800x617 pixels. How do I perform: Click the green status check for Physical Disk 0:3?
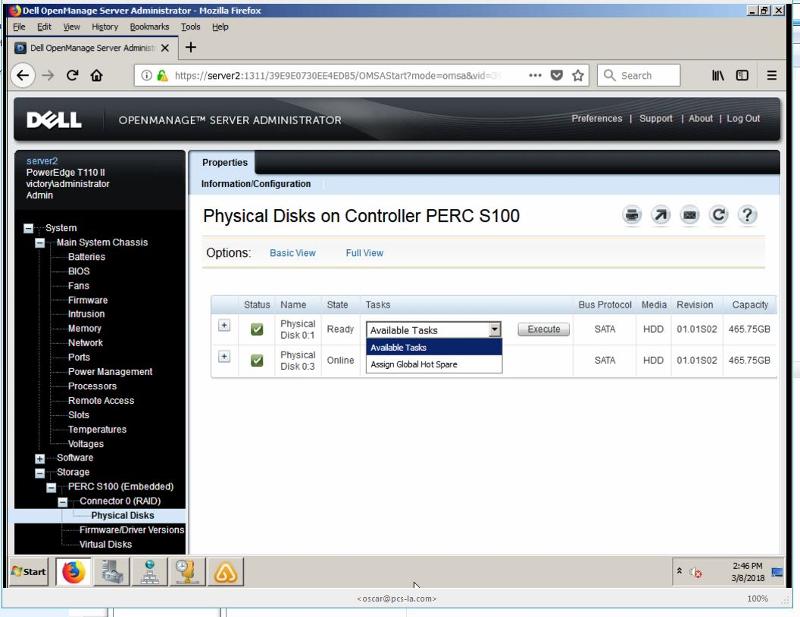[x=257, y=361]
